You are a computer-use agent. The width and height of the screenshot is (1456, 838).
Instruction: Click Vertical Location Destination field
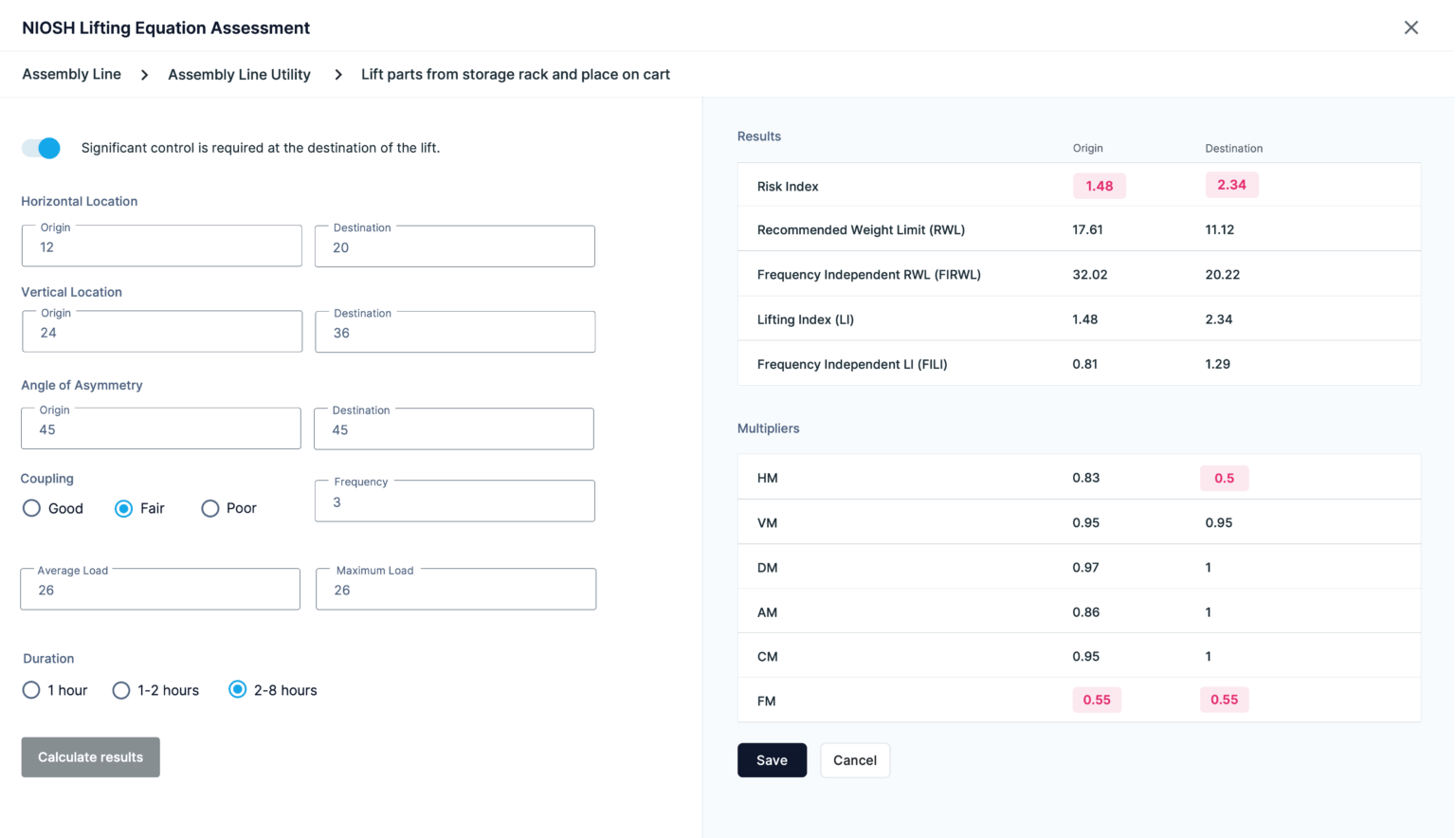pos(455,332)
